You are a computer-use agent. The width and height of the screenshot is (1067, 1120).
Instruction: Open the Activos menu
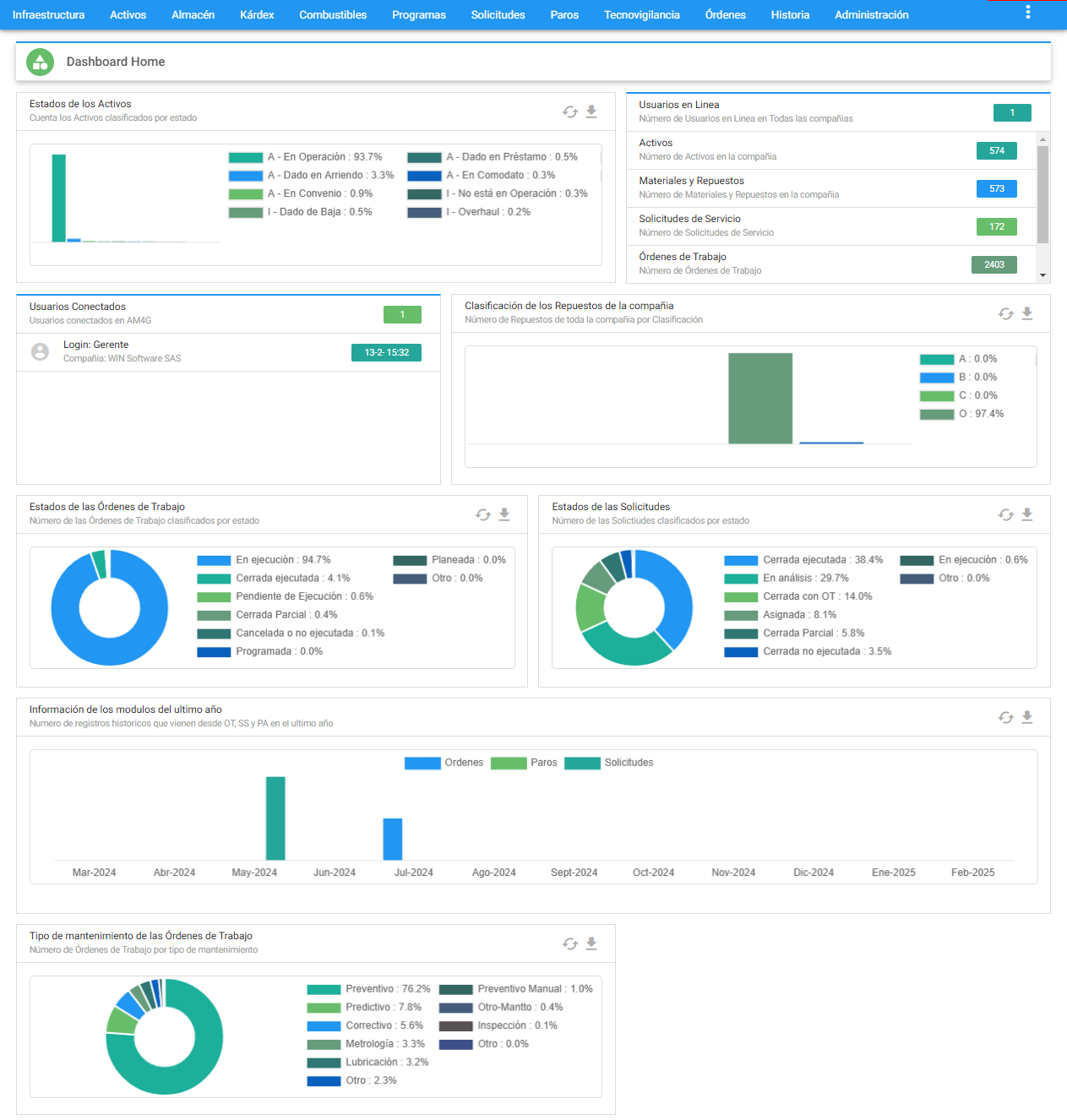pyautogui.click(x=128, y=15)
